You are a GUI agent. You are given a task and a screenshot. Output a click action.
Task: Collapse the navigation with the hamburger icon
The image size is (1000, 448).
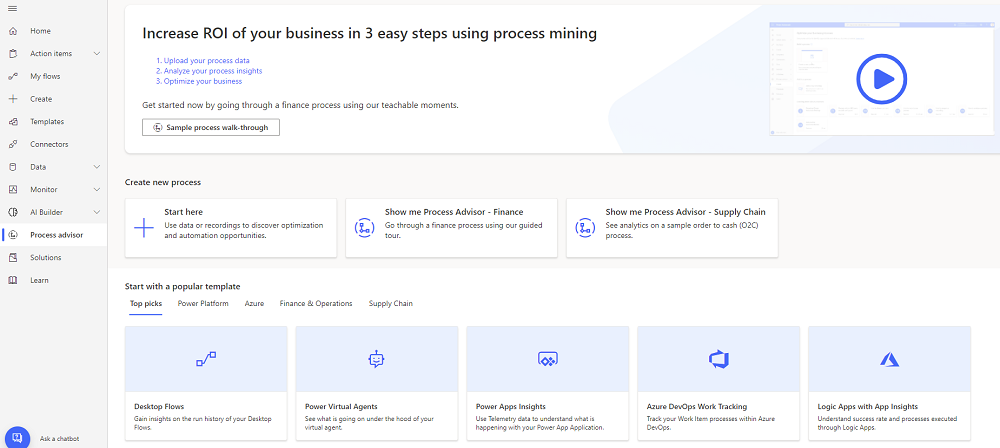pos(12,9)
